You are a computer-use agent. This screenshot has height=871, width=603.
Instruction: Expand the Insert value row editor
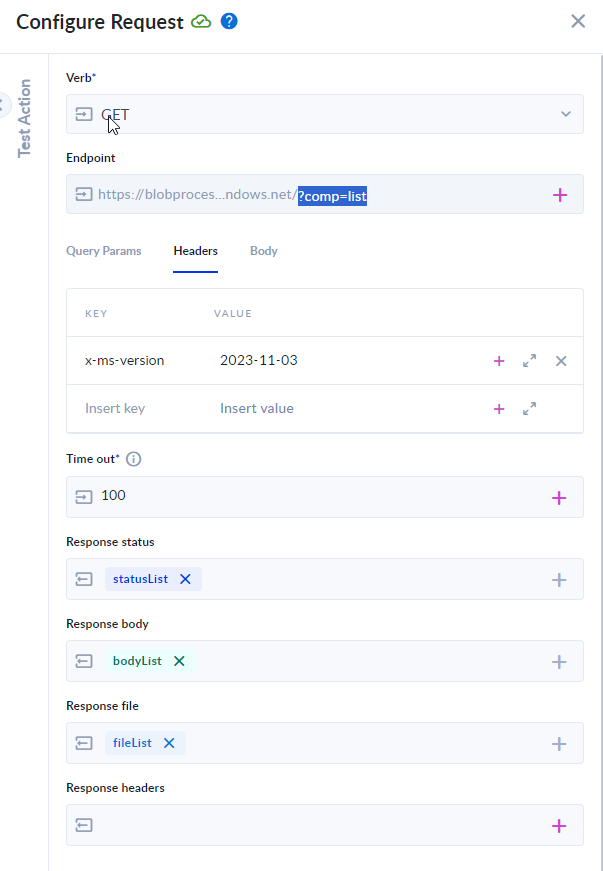pyautogui.click(x=529, y=408)
